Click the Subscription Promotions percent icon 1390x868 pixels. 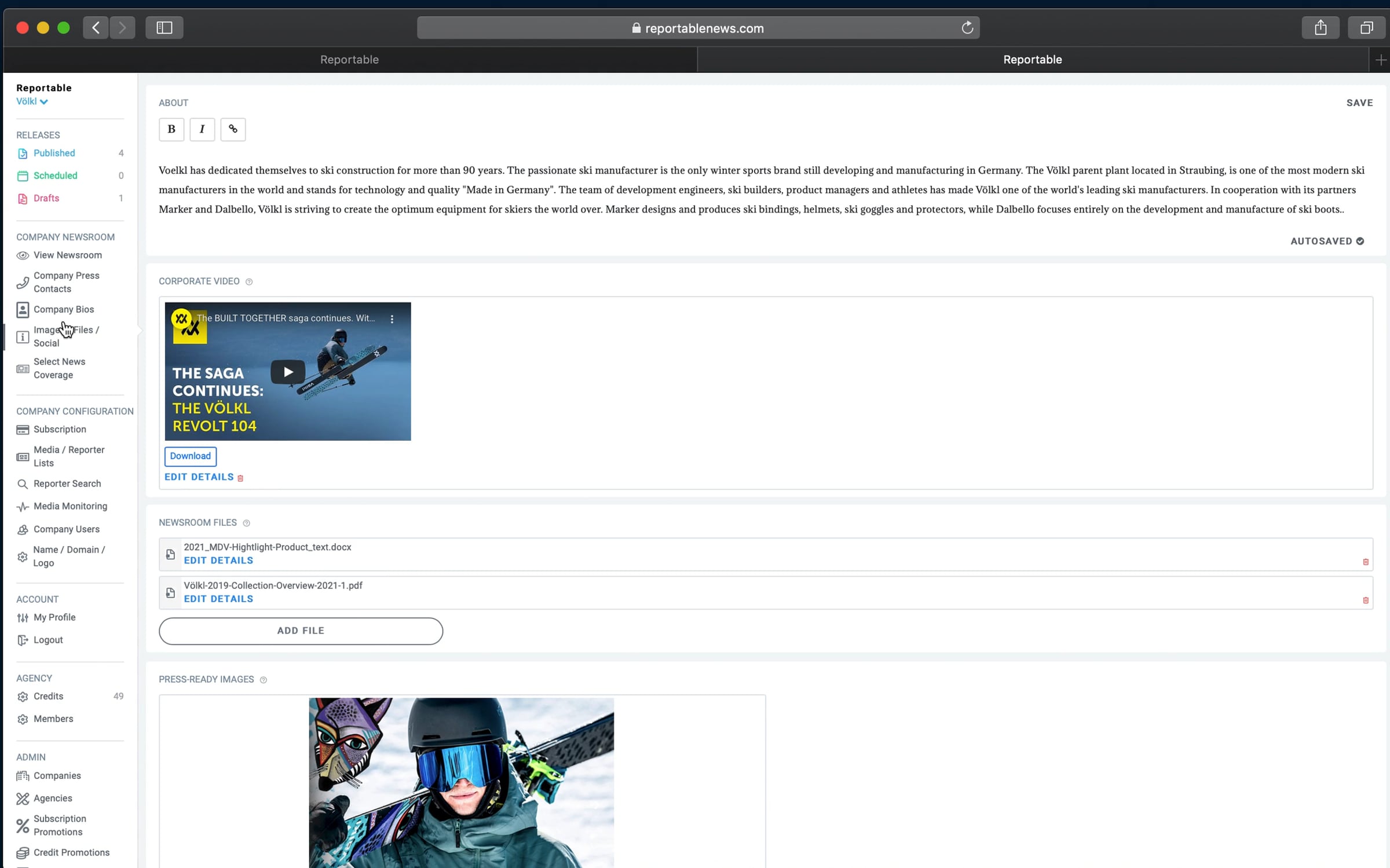[23, 826]
